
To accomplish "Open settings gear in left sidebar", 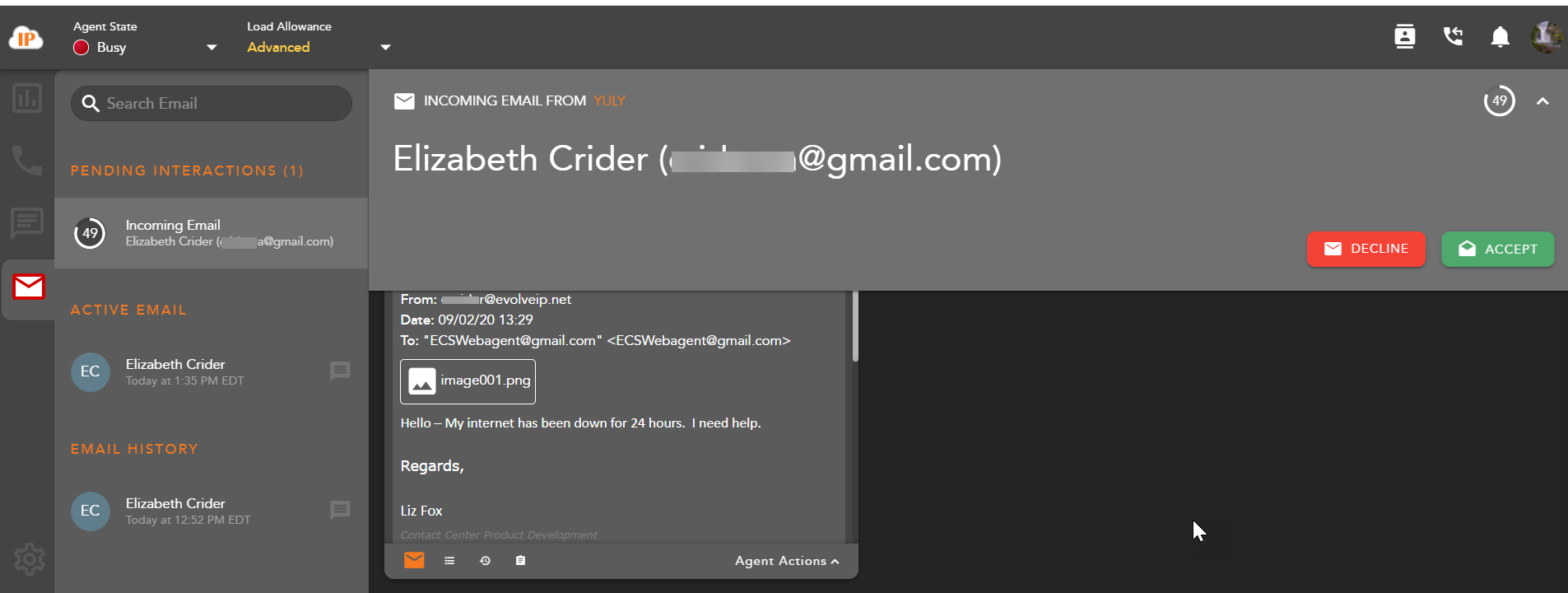I will pyautogui.click(x=29, y=559).
